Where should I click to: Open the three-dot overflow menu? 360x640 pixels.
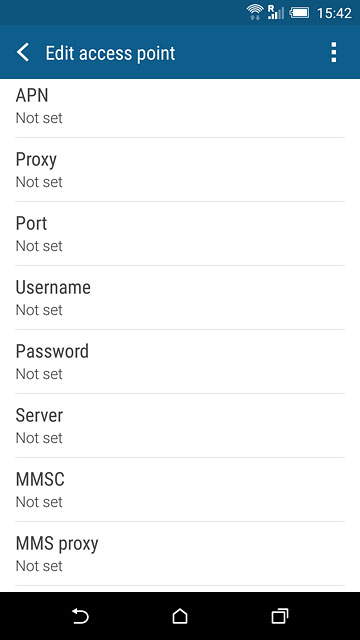point(333,52)
